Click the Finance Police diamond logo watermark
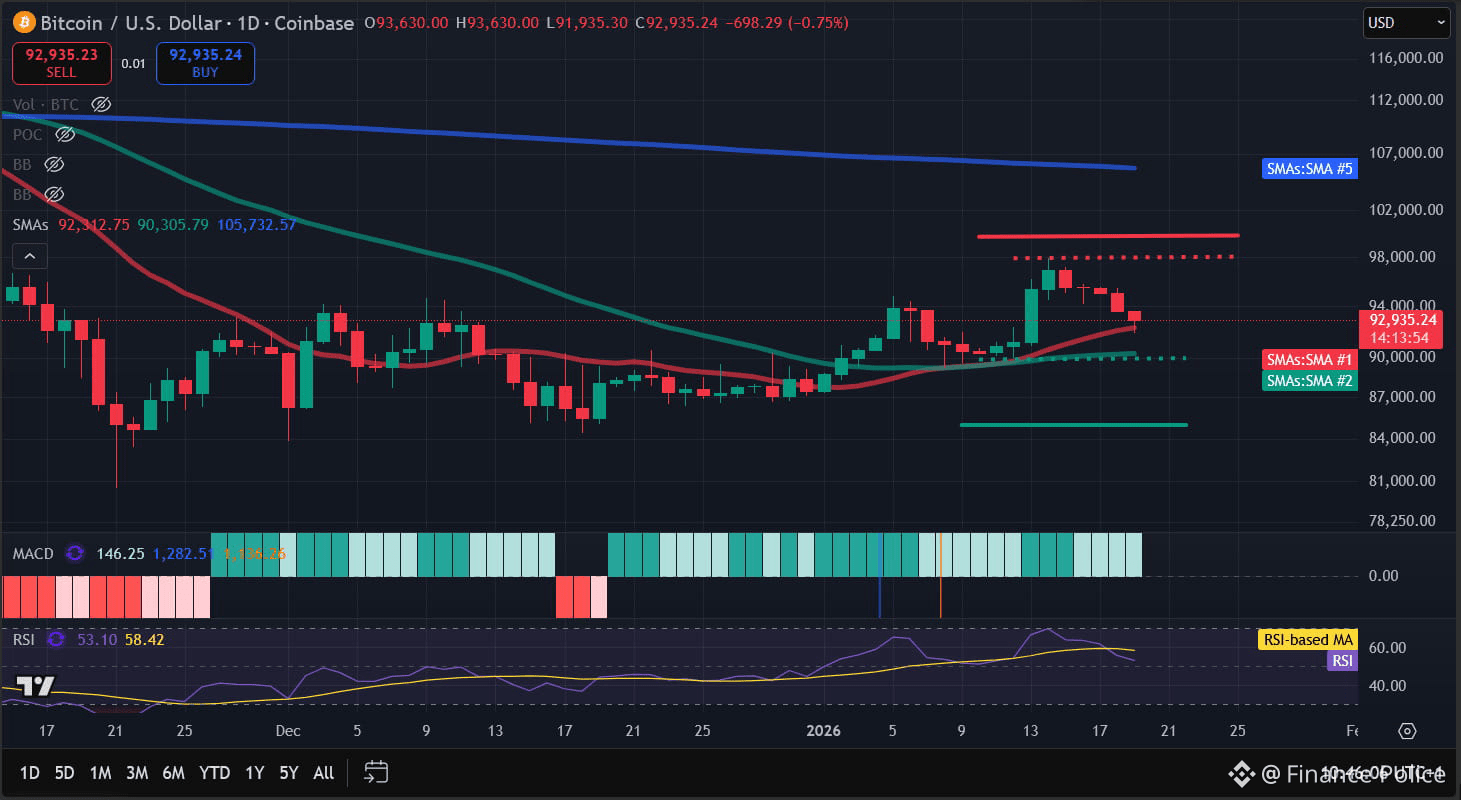The width and height of the screenshot is (1461, 800). pyautogui.click(x=1240, y=773)
